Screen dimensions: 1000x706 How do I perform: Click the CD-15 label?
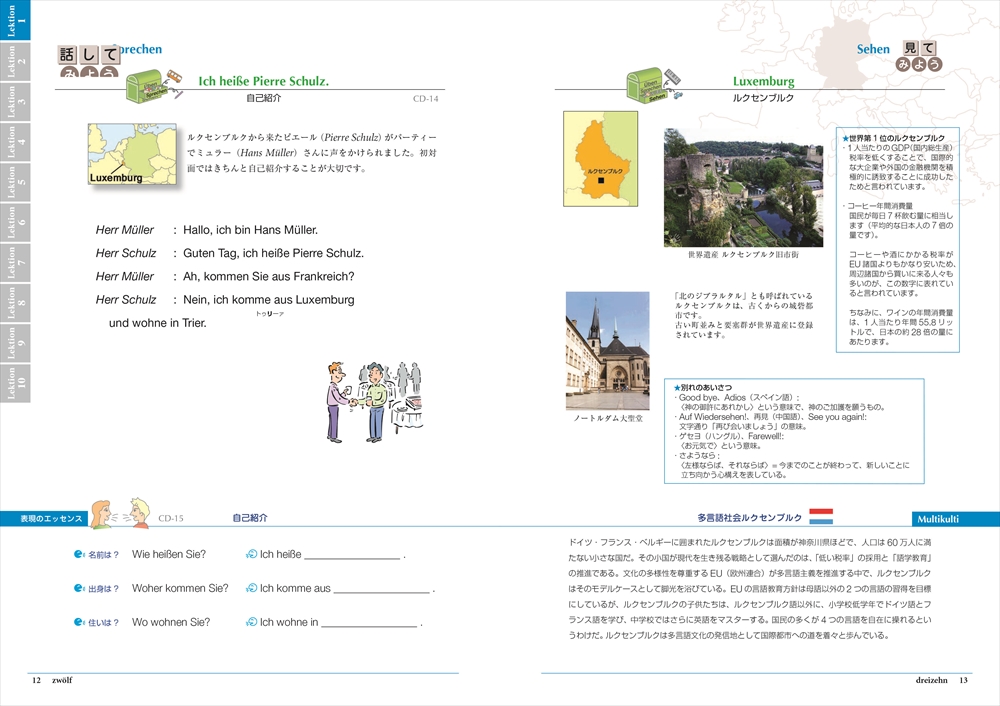coord(171,518)
